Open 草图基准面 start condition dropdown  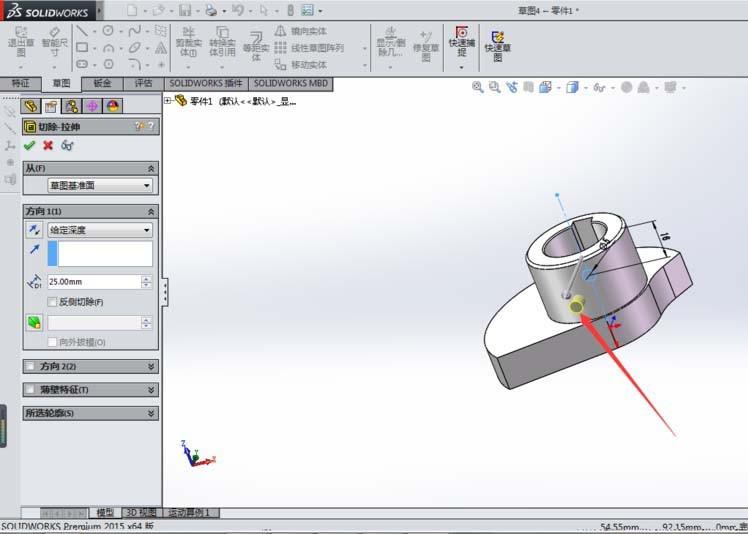100,185
